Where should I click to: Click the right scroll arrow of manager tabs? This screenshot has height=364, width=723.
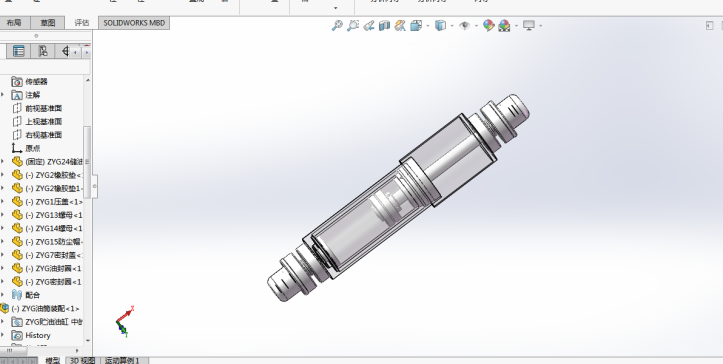point(86,53)
